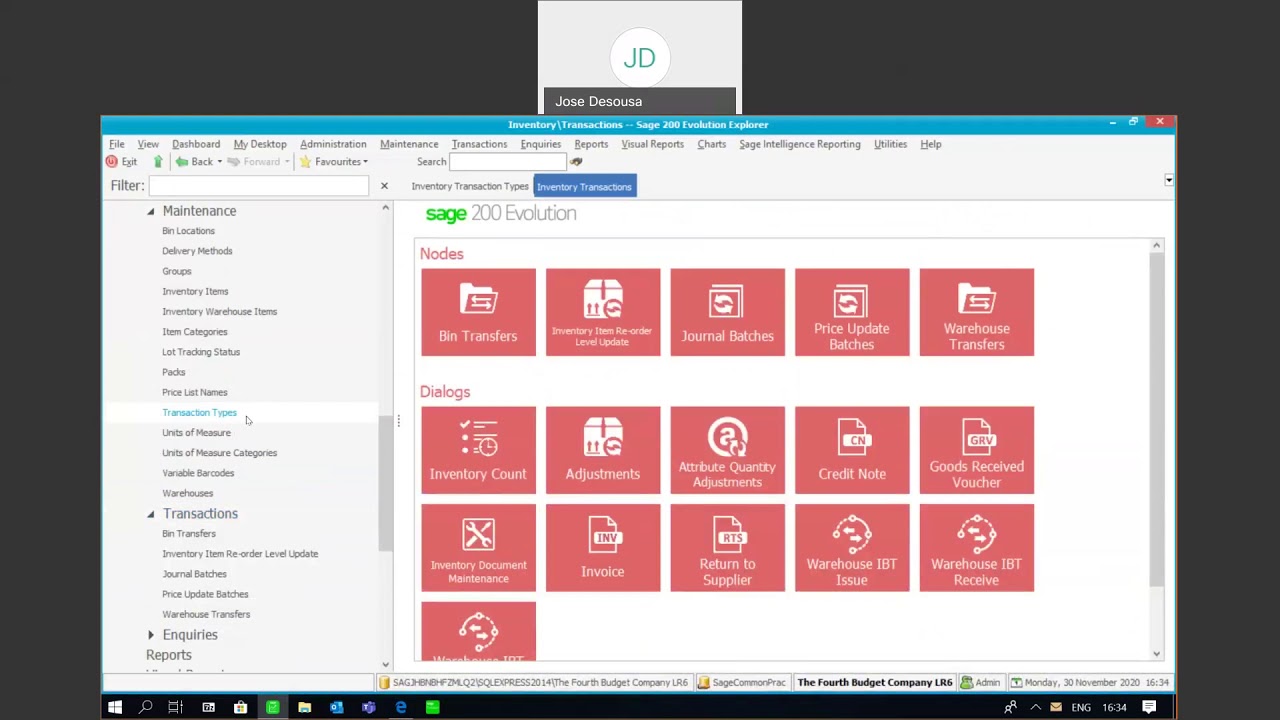The image size is (1280, 720).
Task: Switch to the Inventory Transactions tab
Action: point(584,187)
